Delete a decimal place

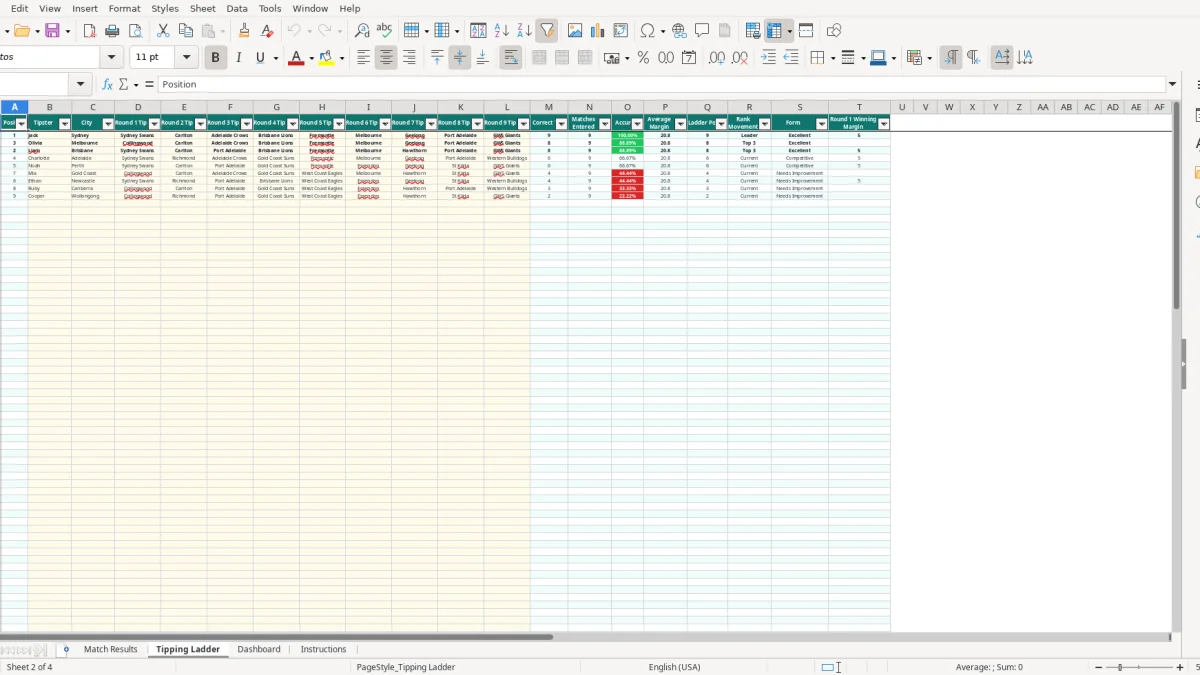739,58
